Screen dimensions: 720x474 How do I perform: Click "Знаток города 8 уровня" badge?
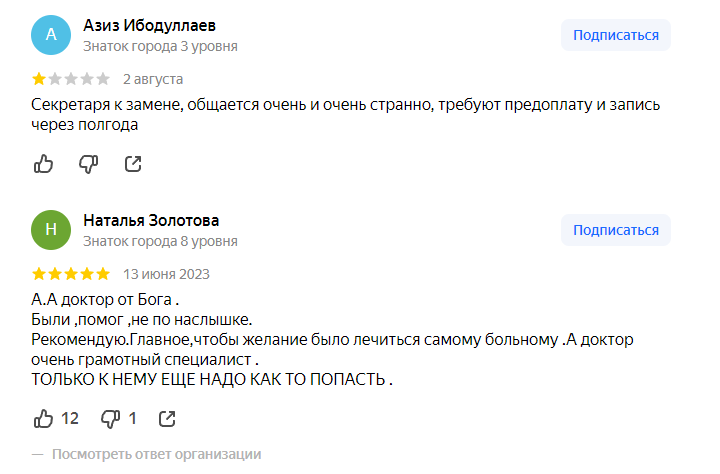pos(160,241)
